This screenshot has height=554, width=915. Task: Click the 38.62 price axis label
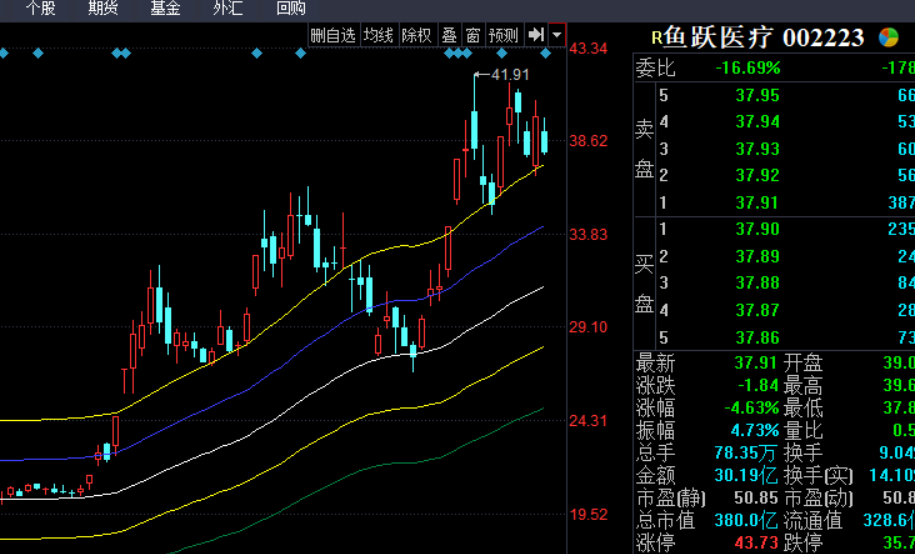(x=588, y=141)
